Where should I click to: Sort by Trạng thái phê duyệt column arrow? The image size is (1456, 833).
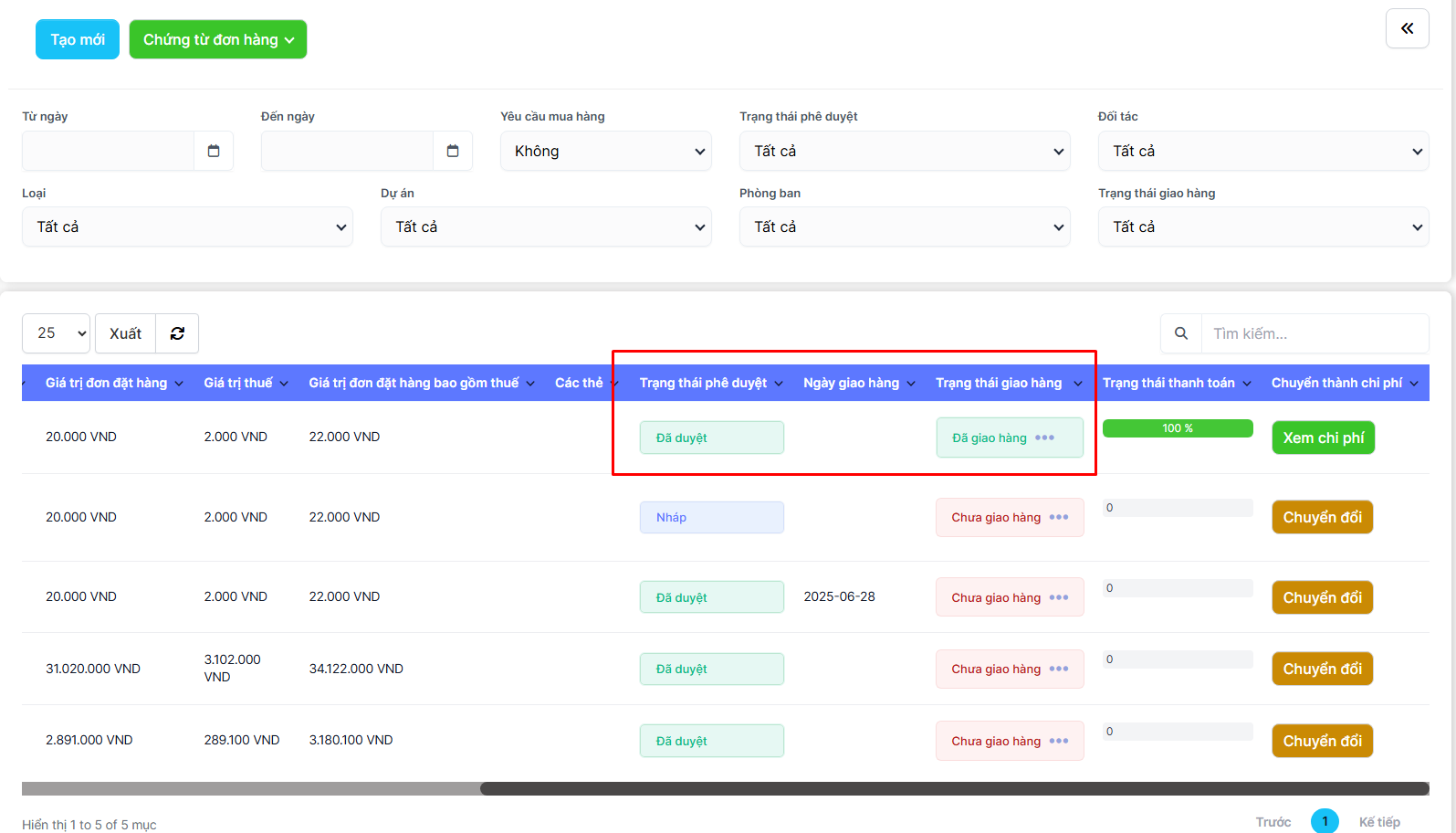(779, 384)
